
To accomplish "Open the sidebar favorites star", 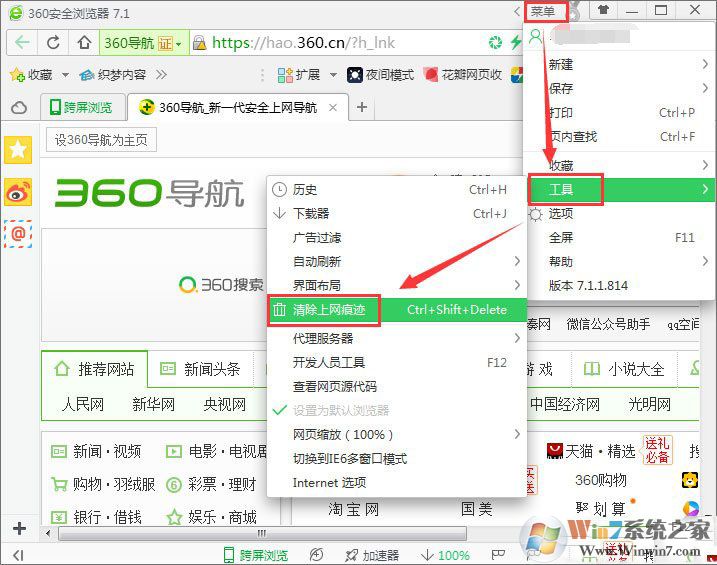I will pos(18,149).
